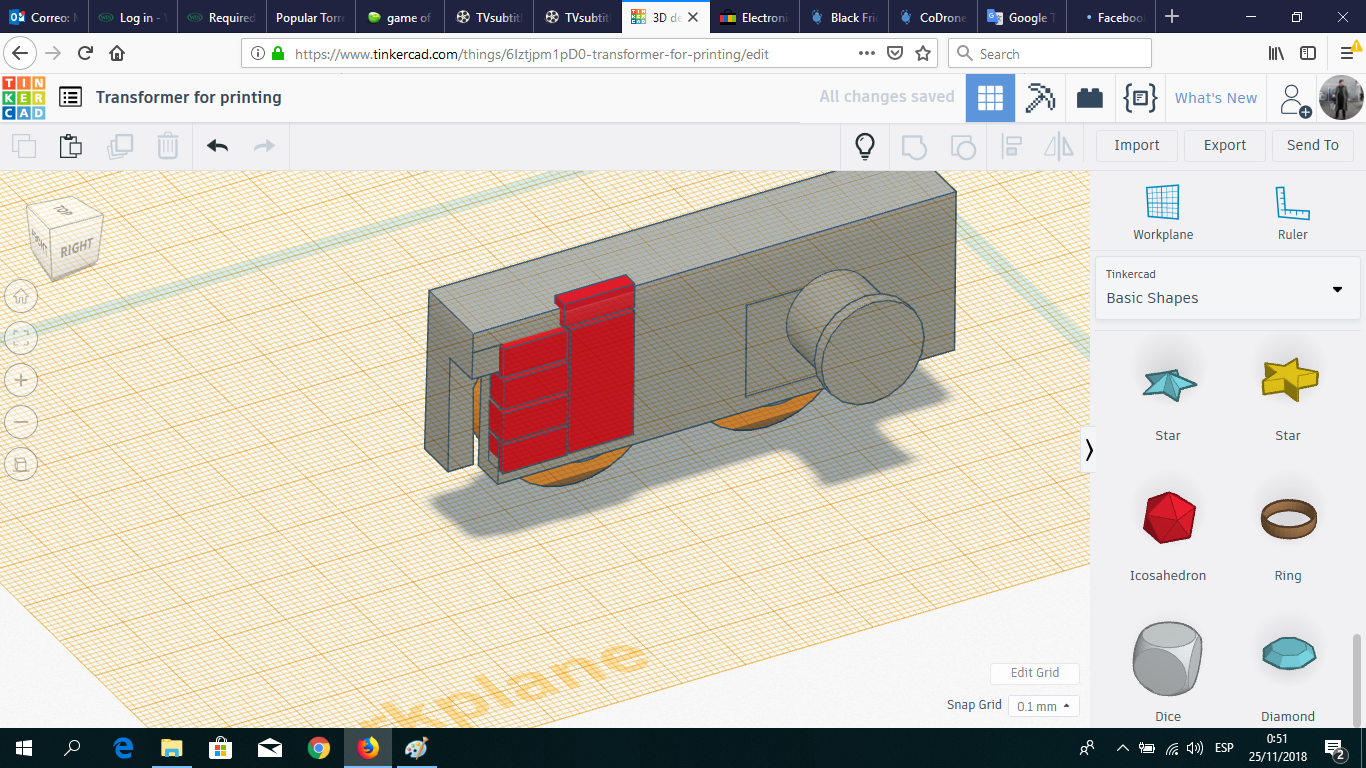Open the Bricks view icon
The height and width of the screenshot is (768, 1366).
coord(1089,98)
